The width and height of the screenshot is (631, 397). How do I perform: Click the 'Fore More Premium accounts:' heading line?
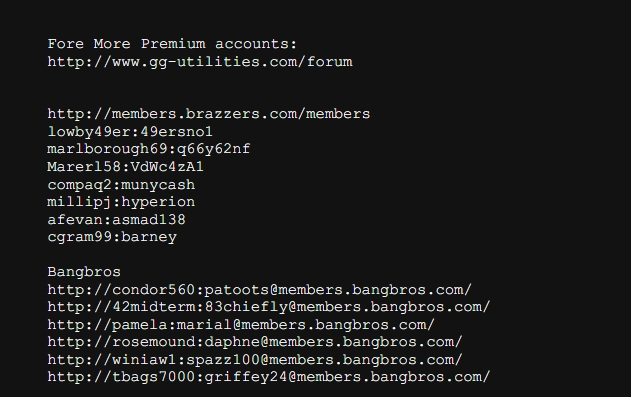pyautogui.click(x=172, y=44)
